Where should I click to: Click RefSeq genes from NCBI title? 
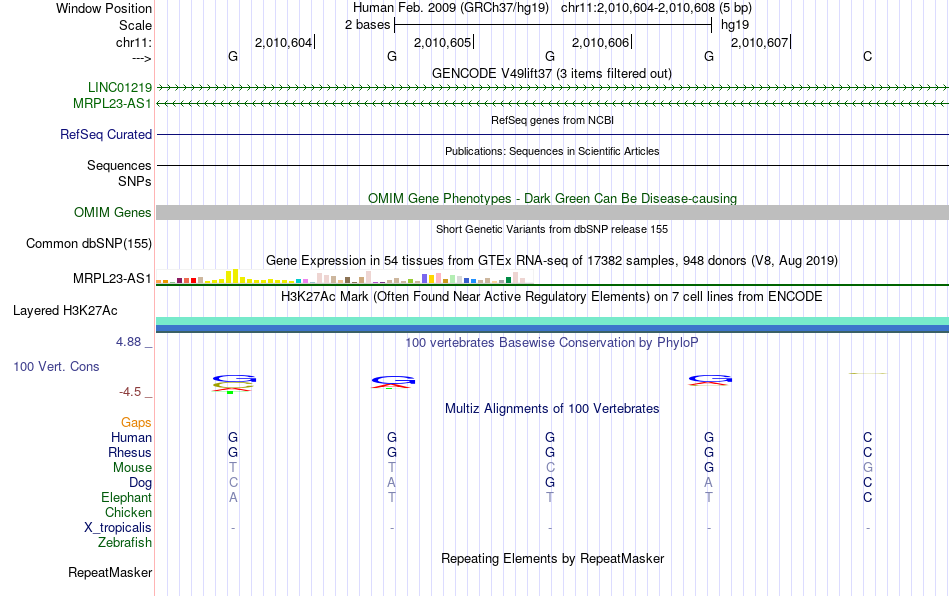[552, 120]
